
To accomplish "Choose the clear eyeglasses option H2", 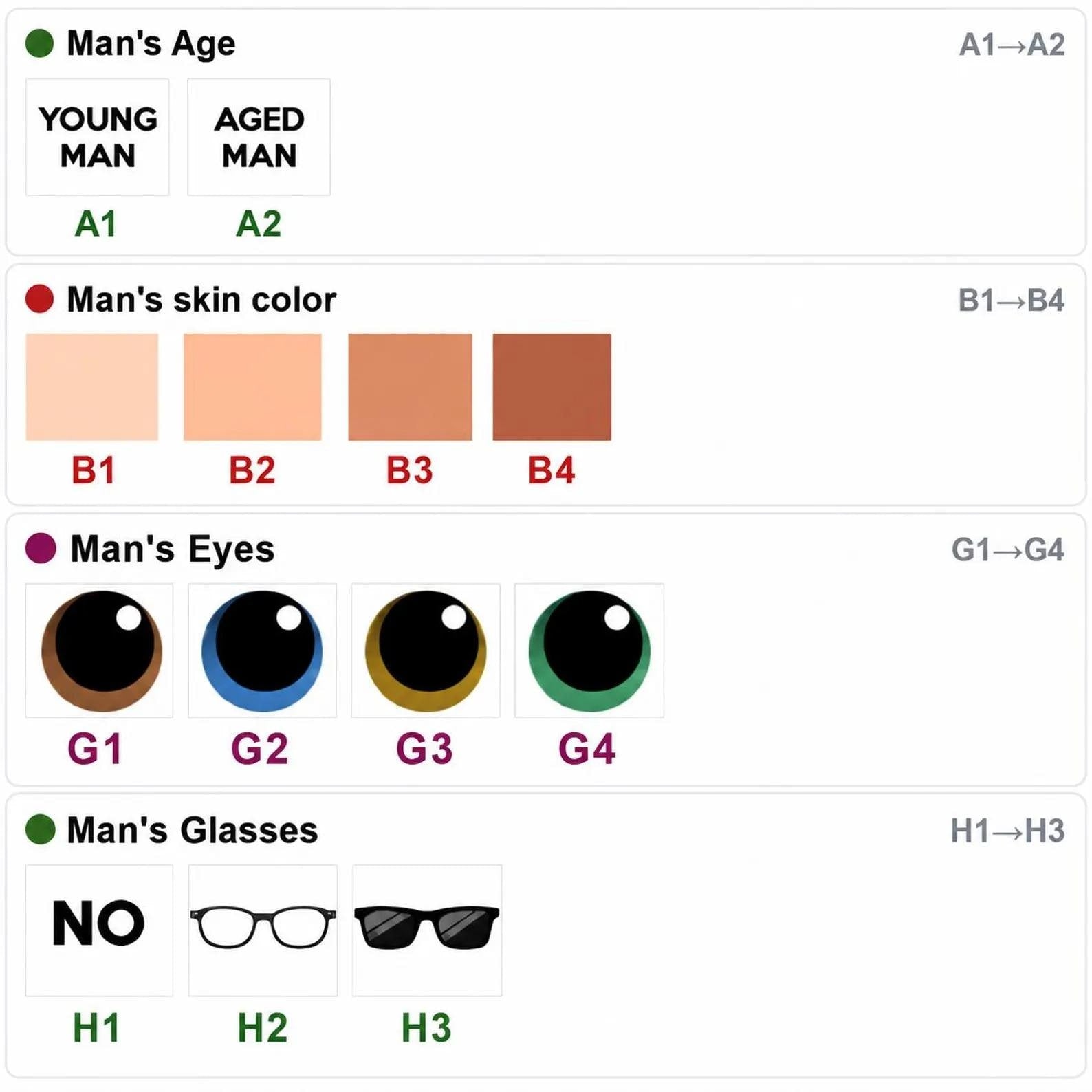I will [x=263, y=930].
